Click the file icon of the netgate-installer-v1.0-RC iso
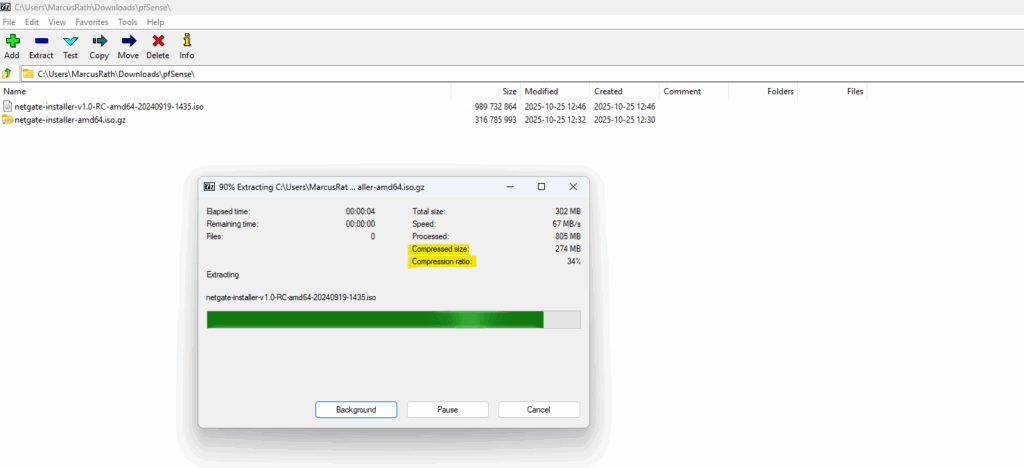 point(7,106)
